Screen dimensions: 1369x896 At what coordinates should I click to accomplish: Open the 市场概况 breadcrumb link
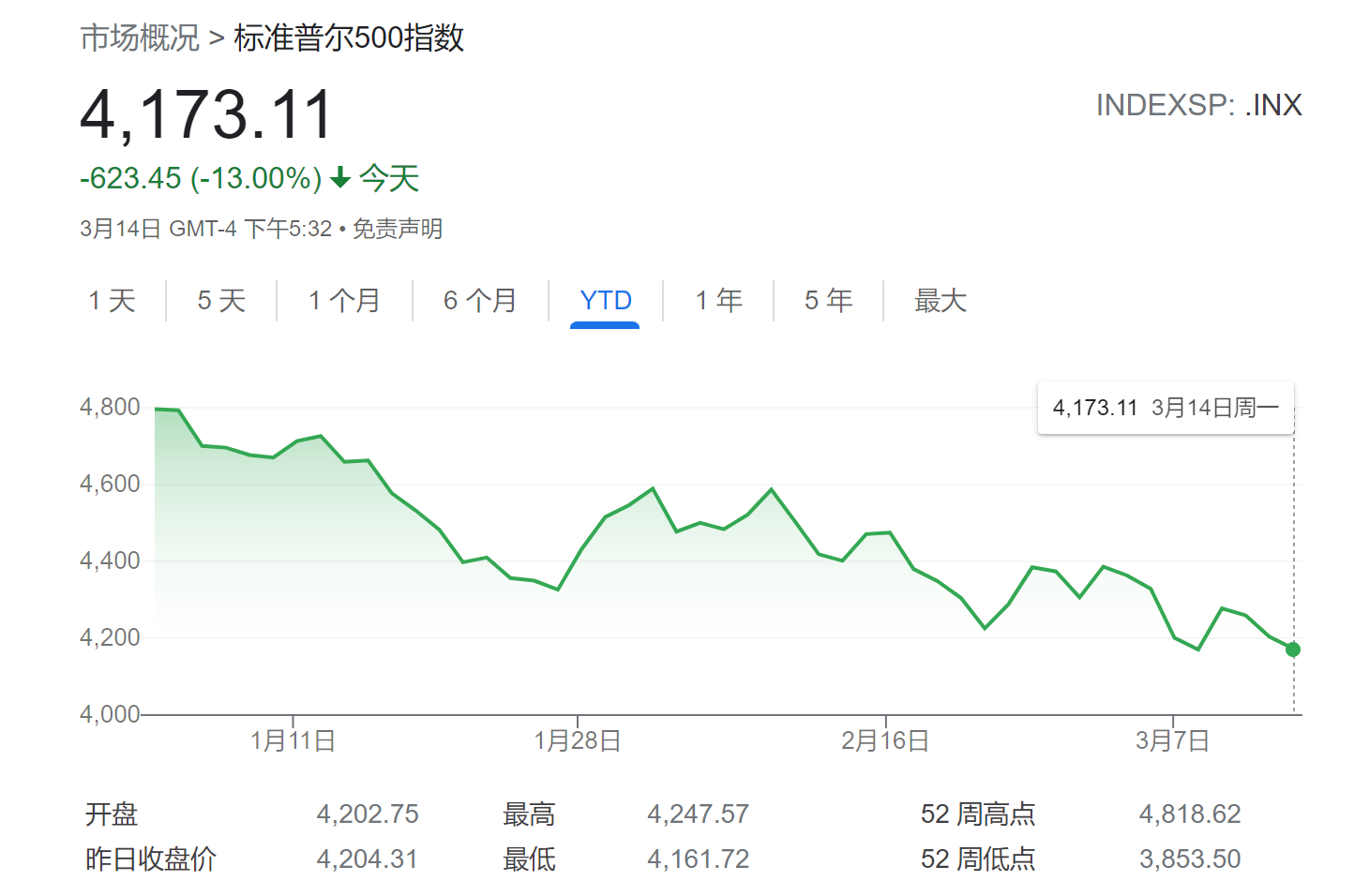[140, 38]
